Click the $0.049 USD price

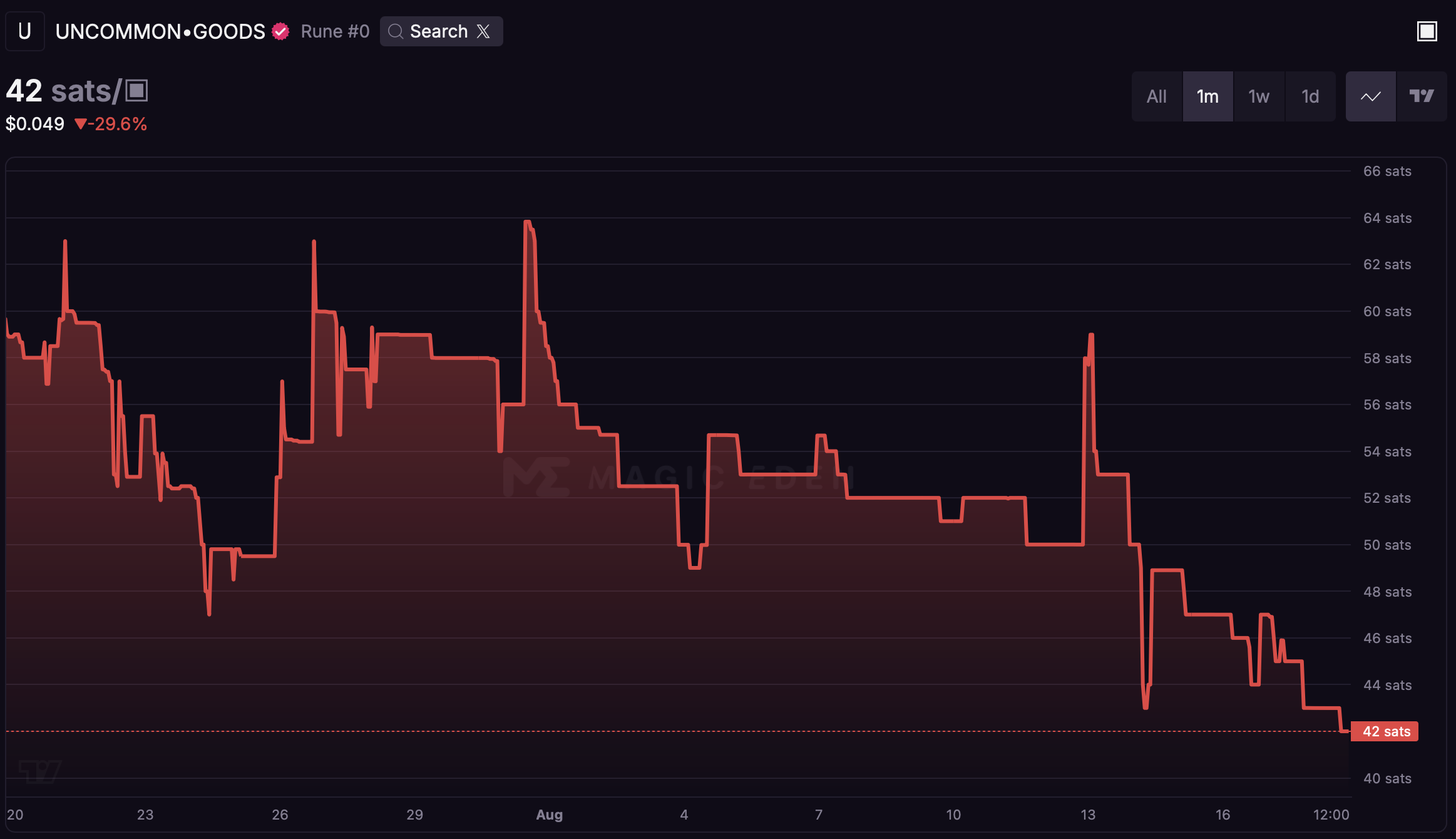[x=35, y=124]
